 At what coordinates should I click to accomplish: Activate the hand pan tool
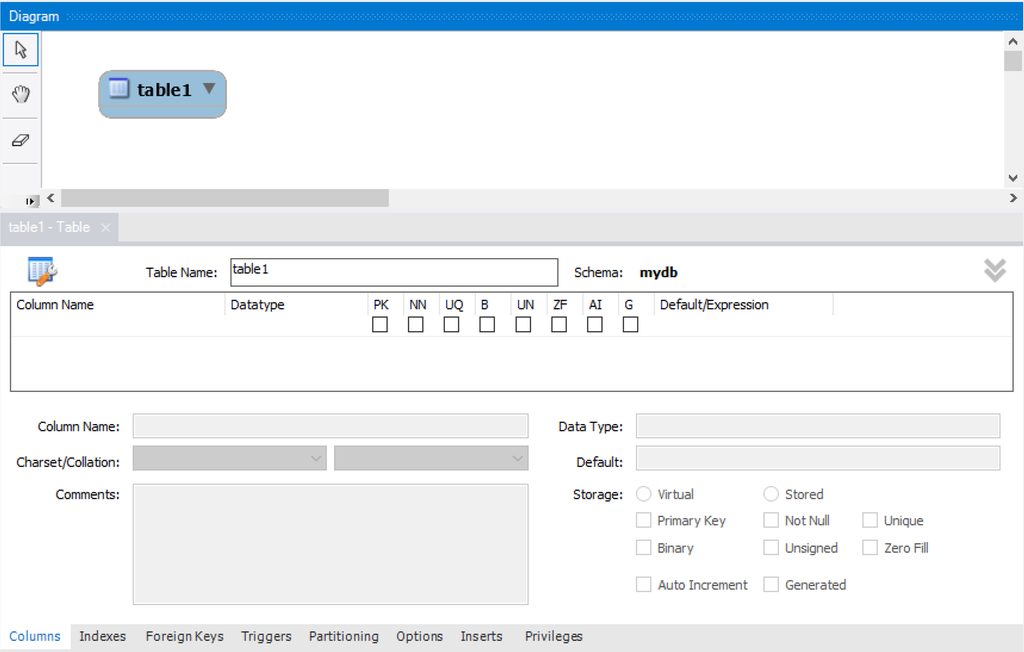point(20,93)
